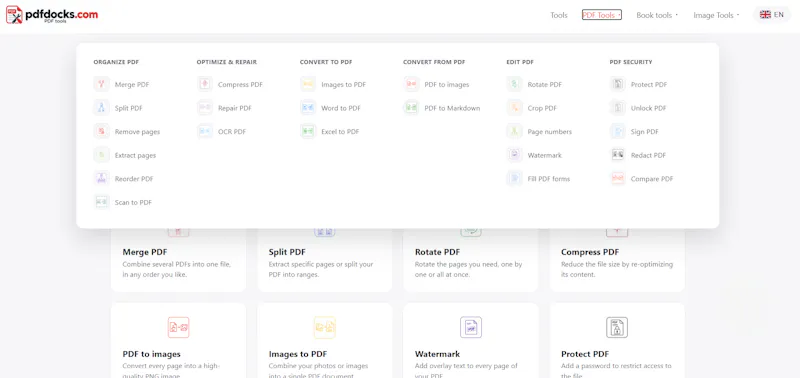Choose Merge PDF label in the menu
Image resolution: width=800 pixels, height=378 pixels.
coord(132,85)
